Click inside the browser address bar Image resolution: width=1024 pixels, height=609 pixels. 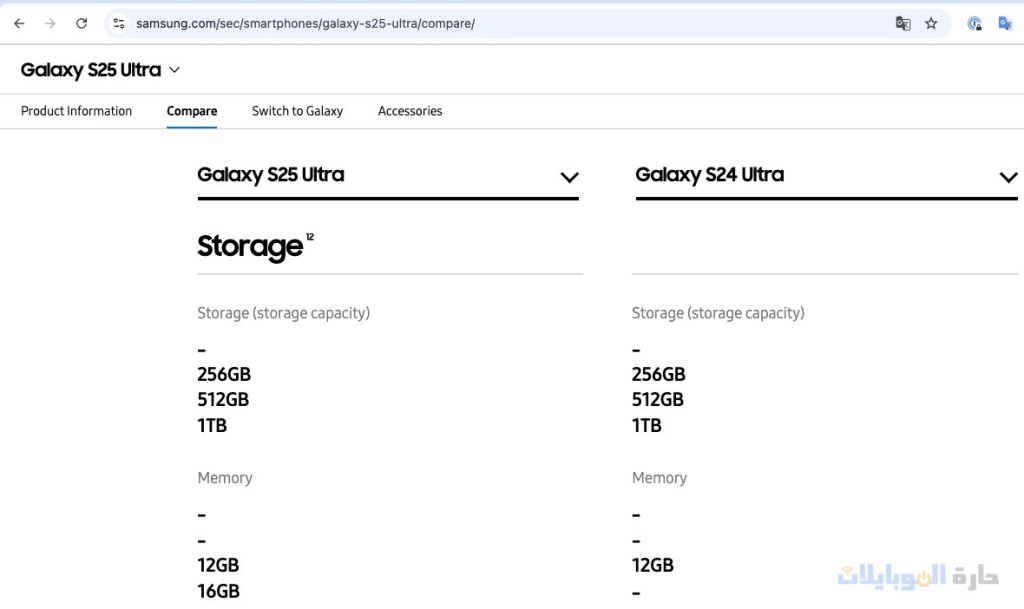click(400, 23)
